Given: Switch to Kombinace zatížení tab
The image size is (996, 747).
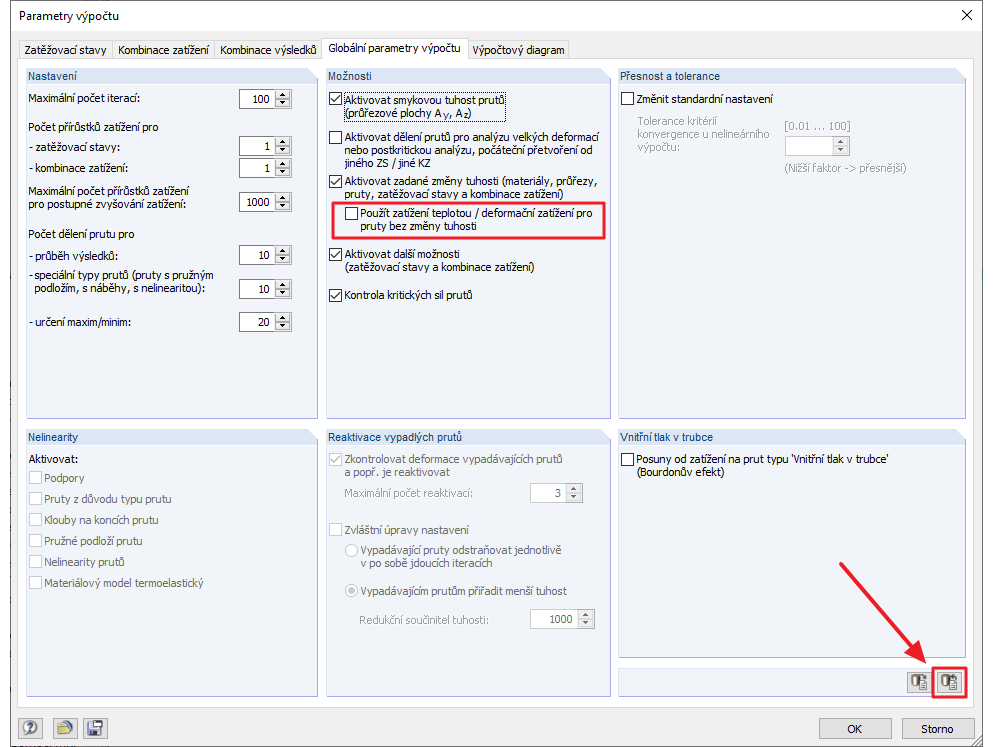Looking at the screenshot, I should click(x=163, y=50).
